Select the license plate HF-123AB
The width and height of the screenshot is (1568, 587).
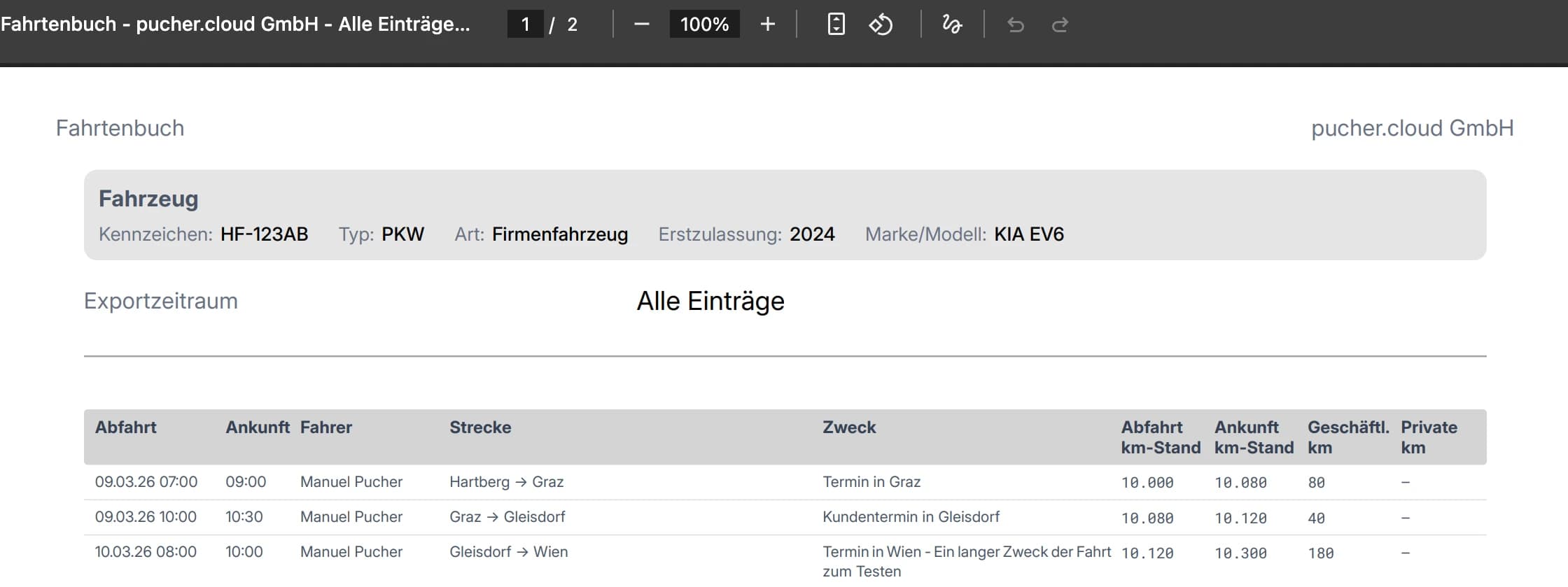coord(265,234)
